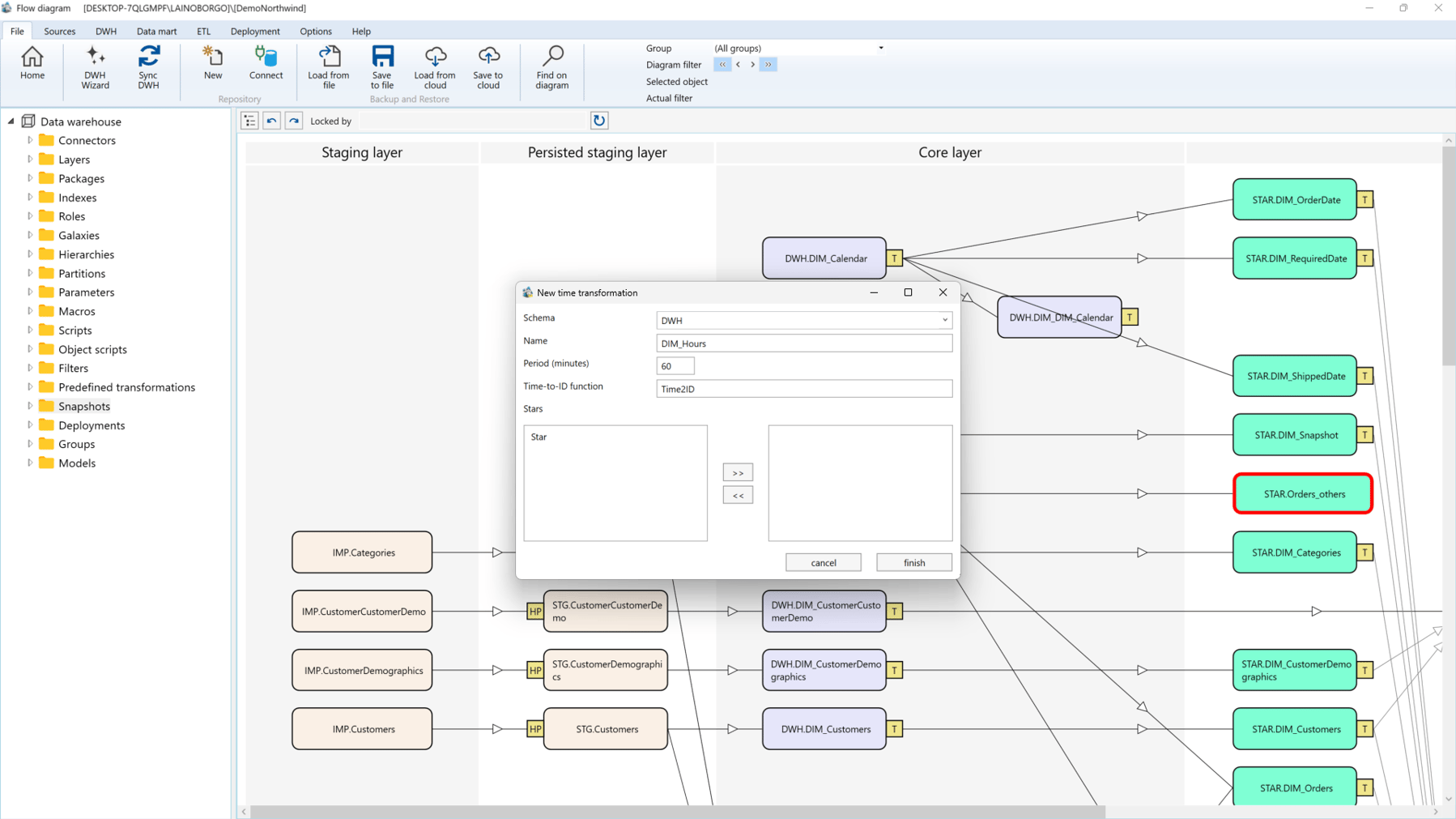Open the Connect repository tool

tap(266, 64)
